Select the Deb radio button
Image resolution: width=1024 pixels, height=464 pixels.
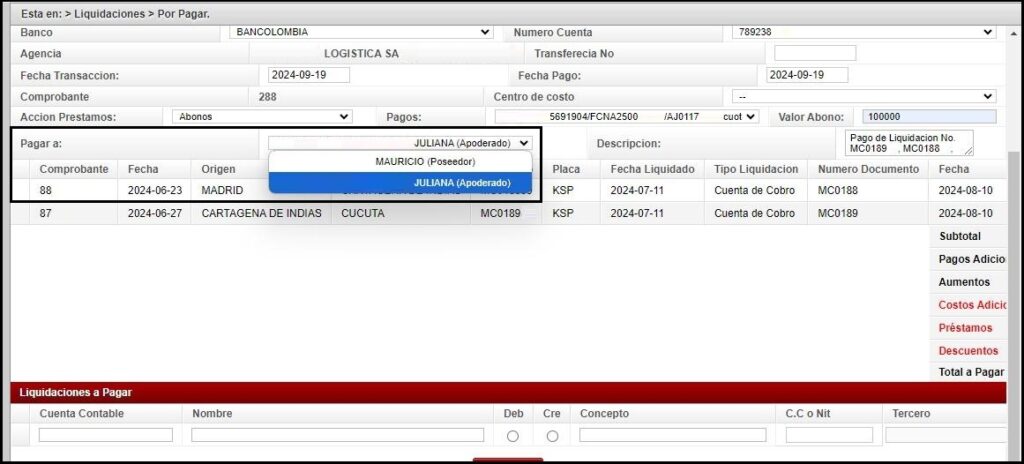tap(513, 436)
